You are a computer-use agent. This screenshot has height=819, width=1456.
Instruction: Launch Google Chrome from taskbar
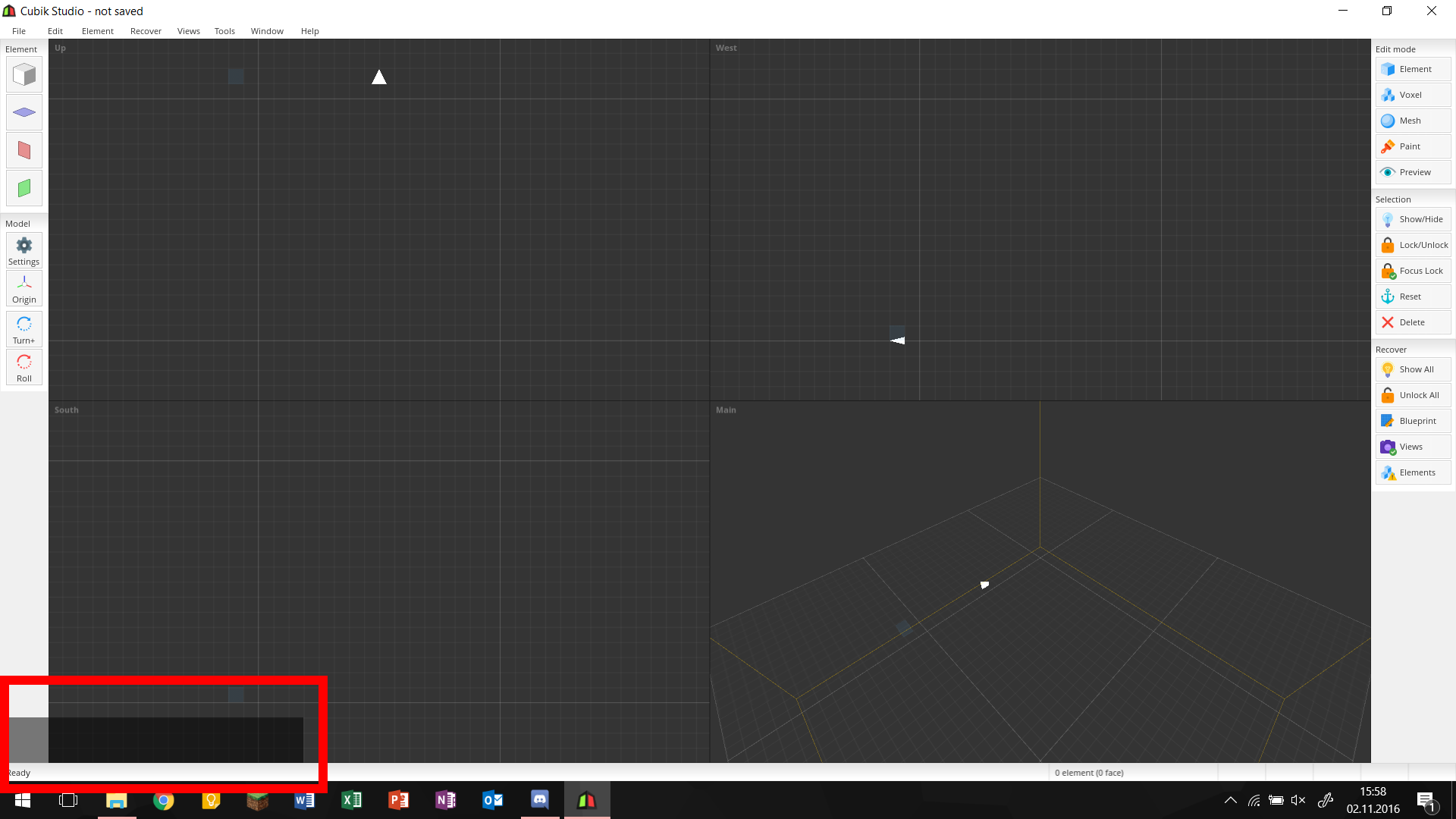point(163,800)
